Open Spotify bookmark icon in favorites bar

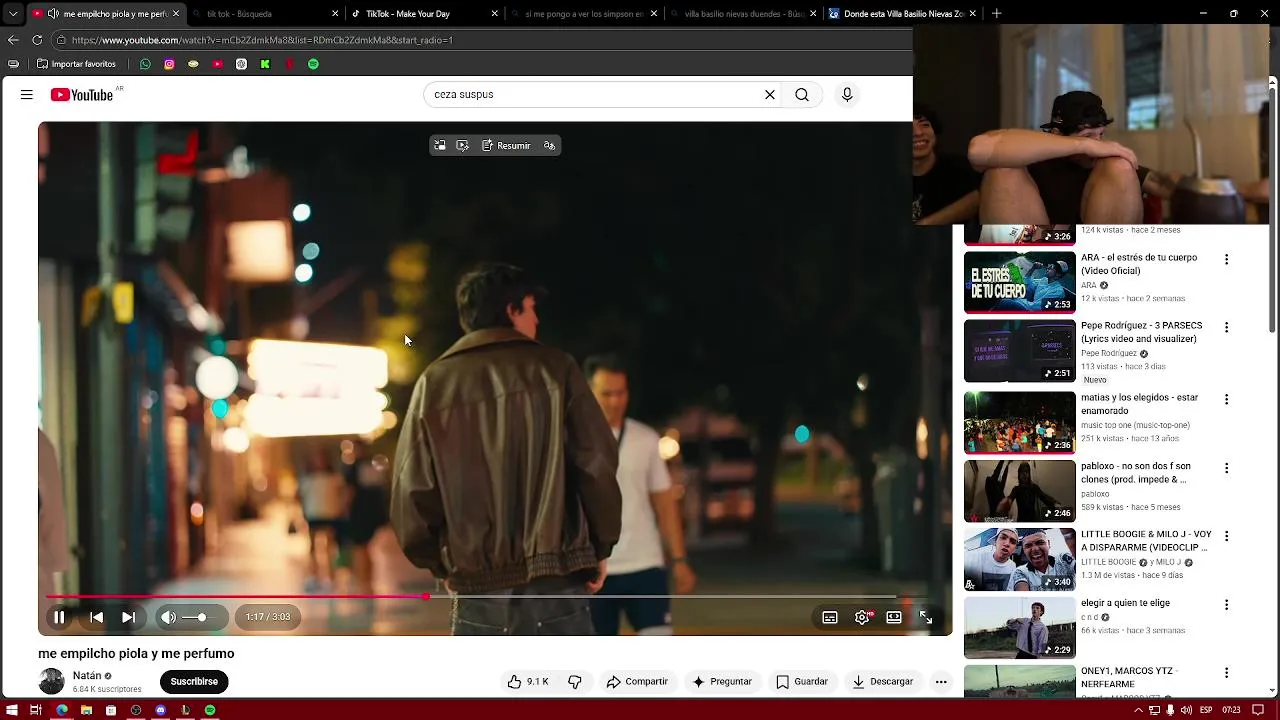click(x=313, y=64)
